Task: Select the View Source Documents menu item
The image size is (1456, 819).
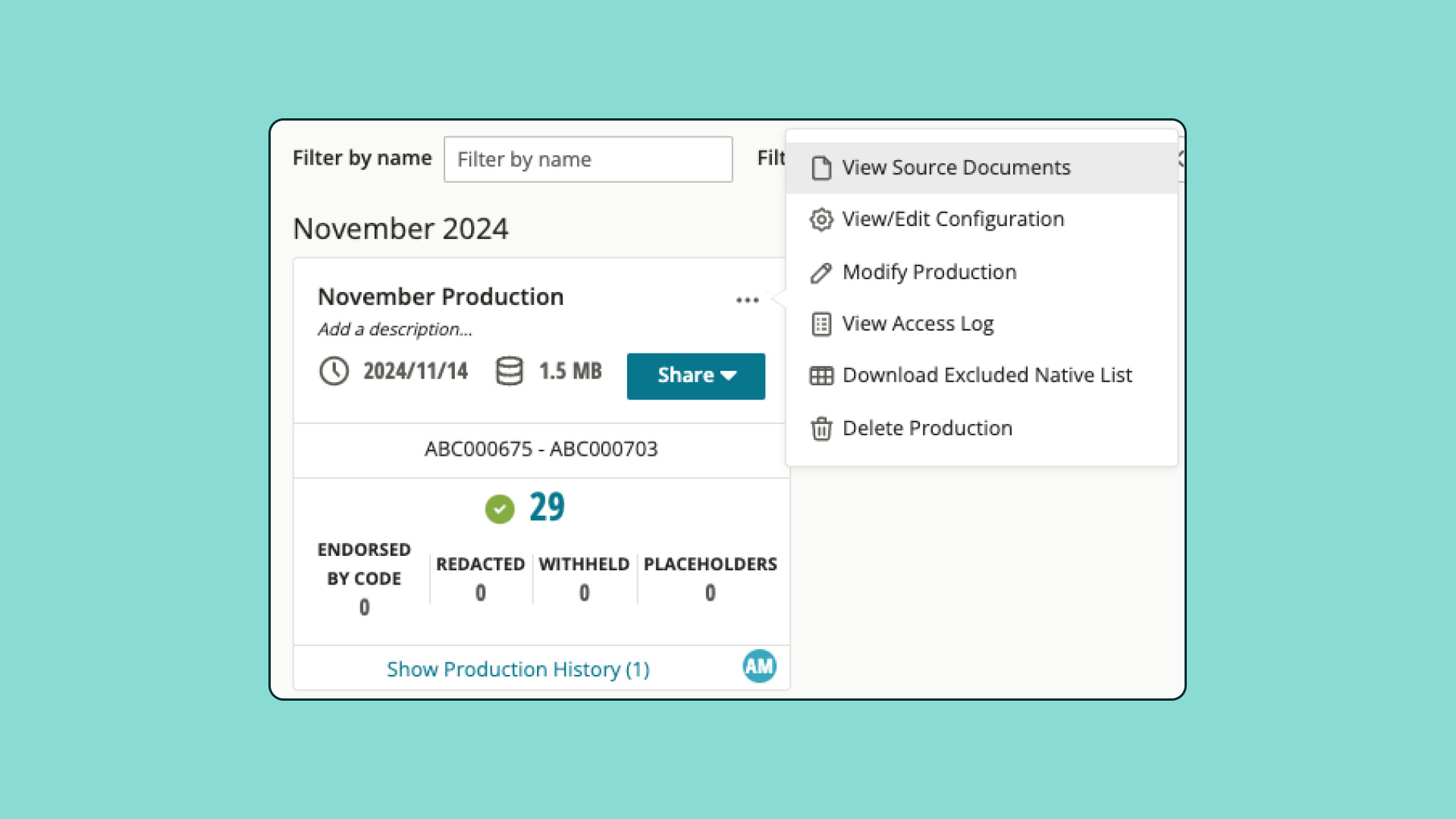Action: tap(955, 168)
